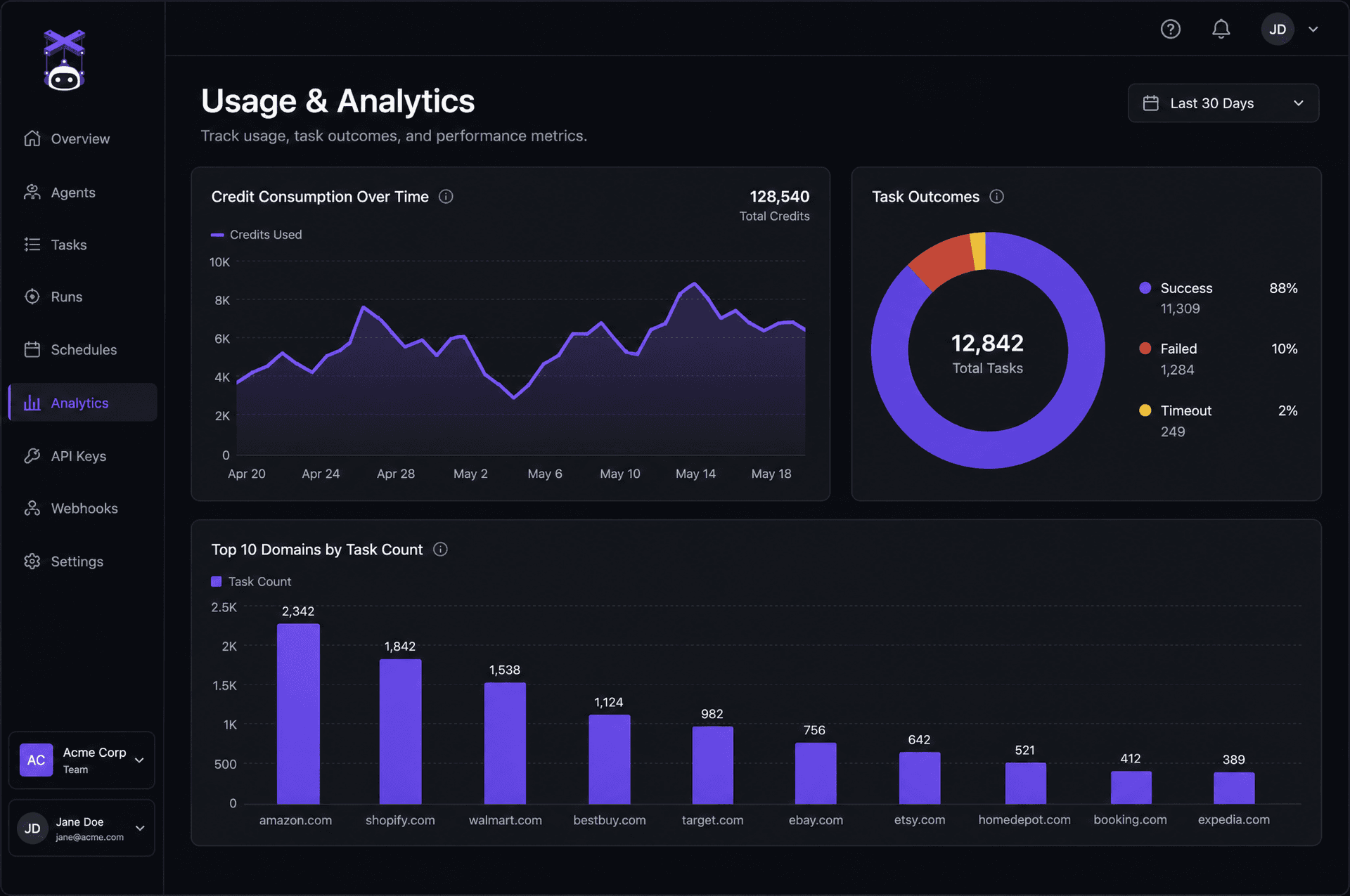Expand the Acme Corp team switcher
This screenshot has width=1350, height=896.
139,760
